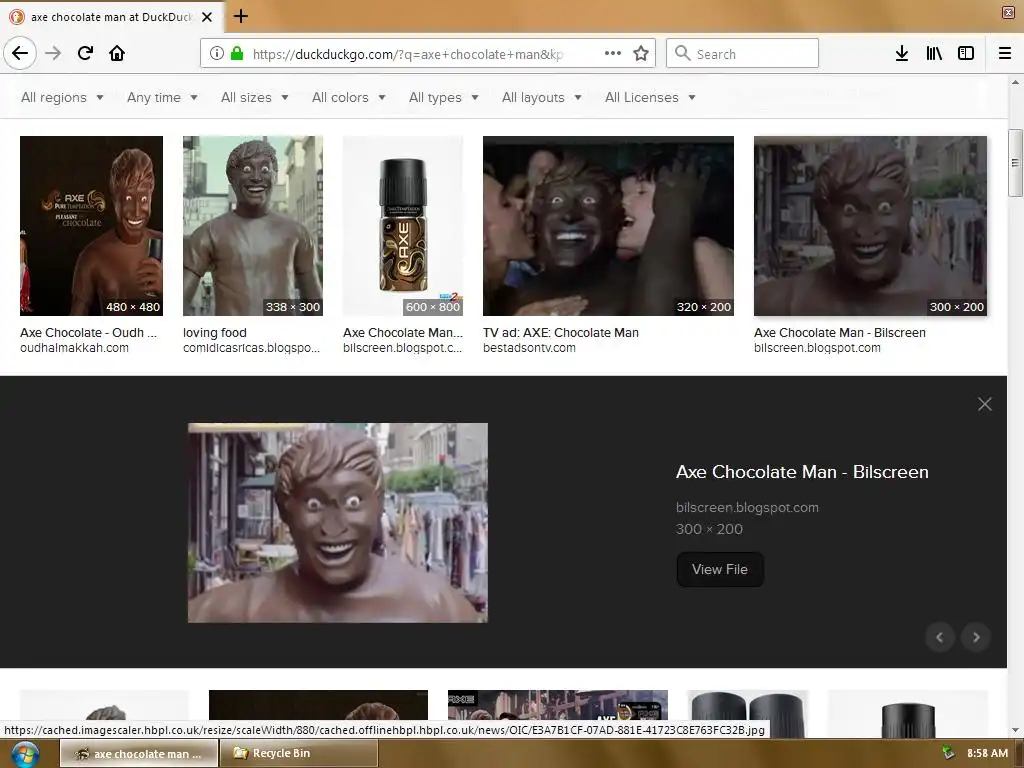Open TV ad: AXE: Chocolate Man result title
The image size is (1024, 768).
coord(561,332)
